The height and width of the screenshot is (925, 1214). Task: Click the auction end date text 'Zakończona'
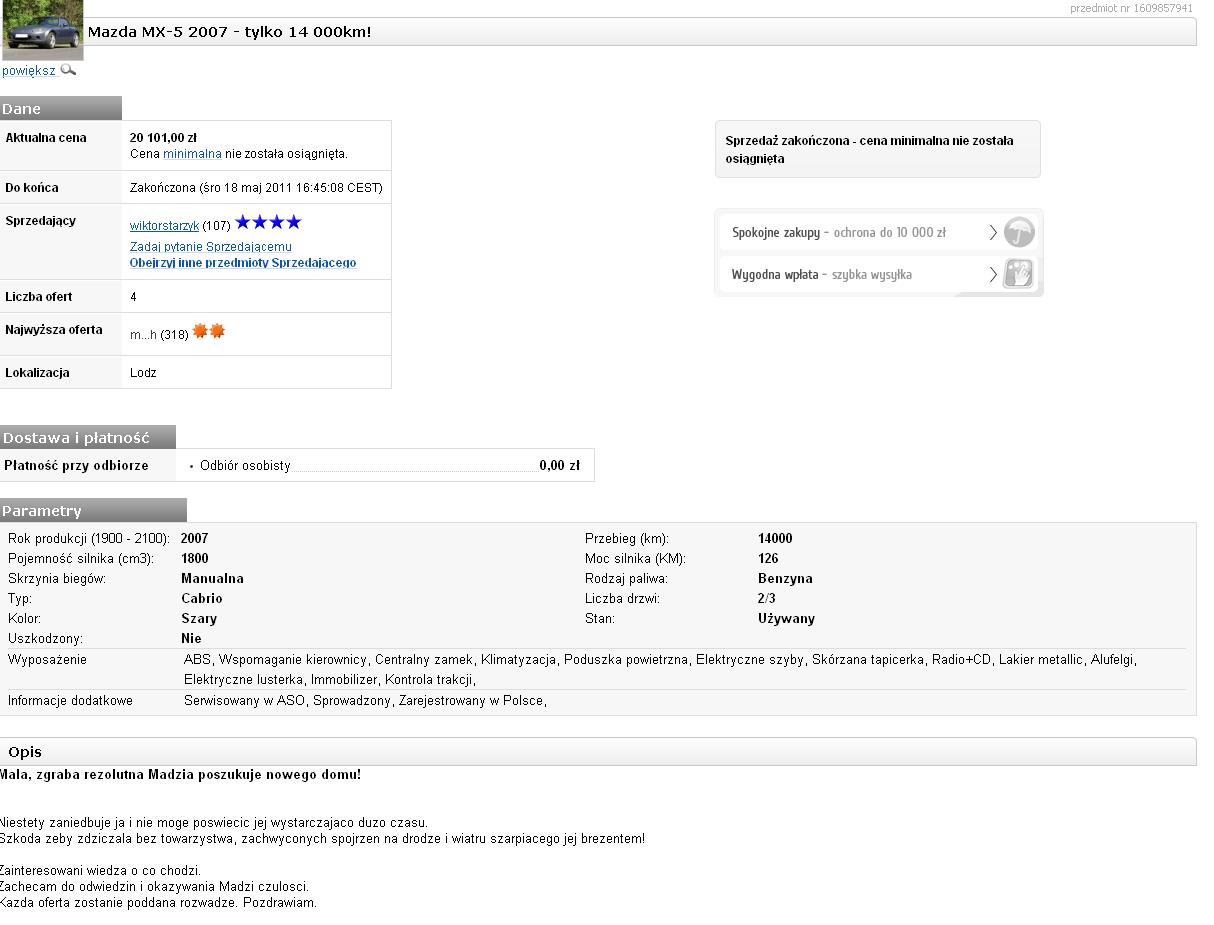[x=256, y=188]
